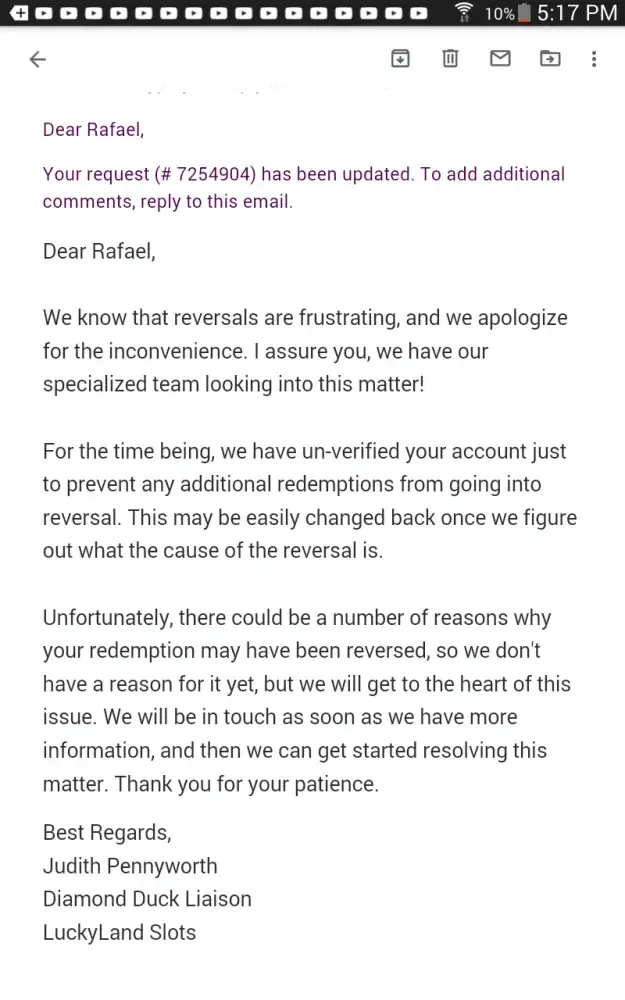Image resolution: width=625 pixels, height=1000 pixels.
Task: Delete email with the trash icon
Action: (450, 60)
